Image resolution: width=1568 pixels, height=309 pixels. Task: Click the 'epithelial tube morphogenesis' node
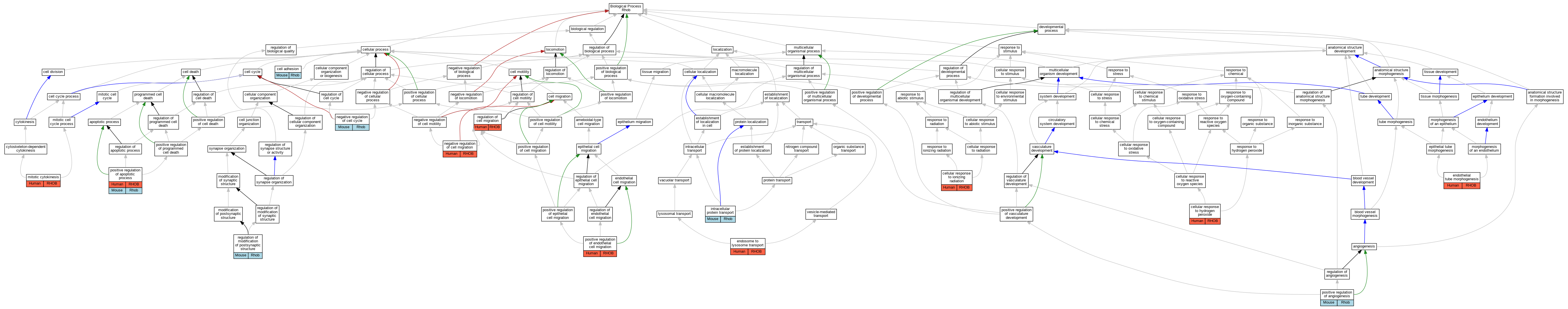(x=1441, y=148)
